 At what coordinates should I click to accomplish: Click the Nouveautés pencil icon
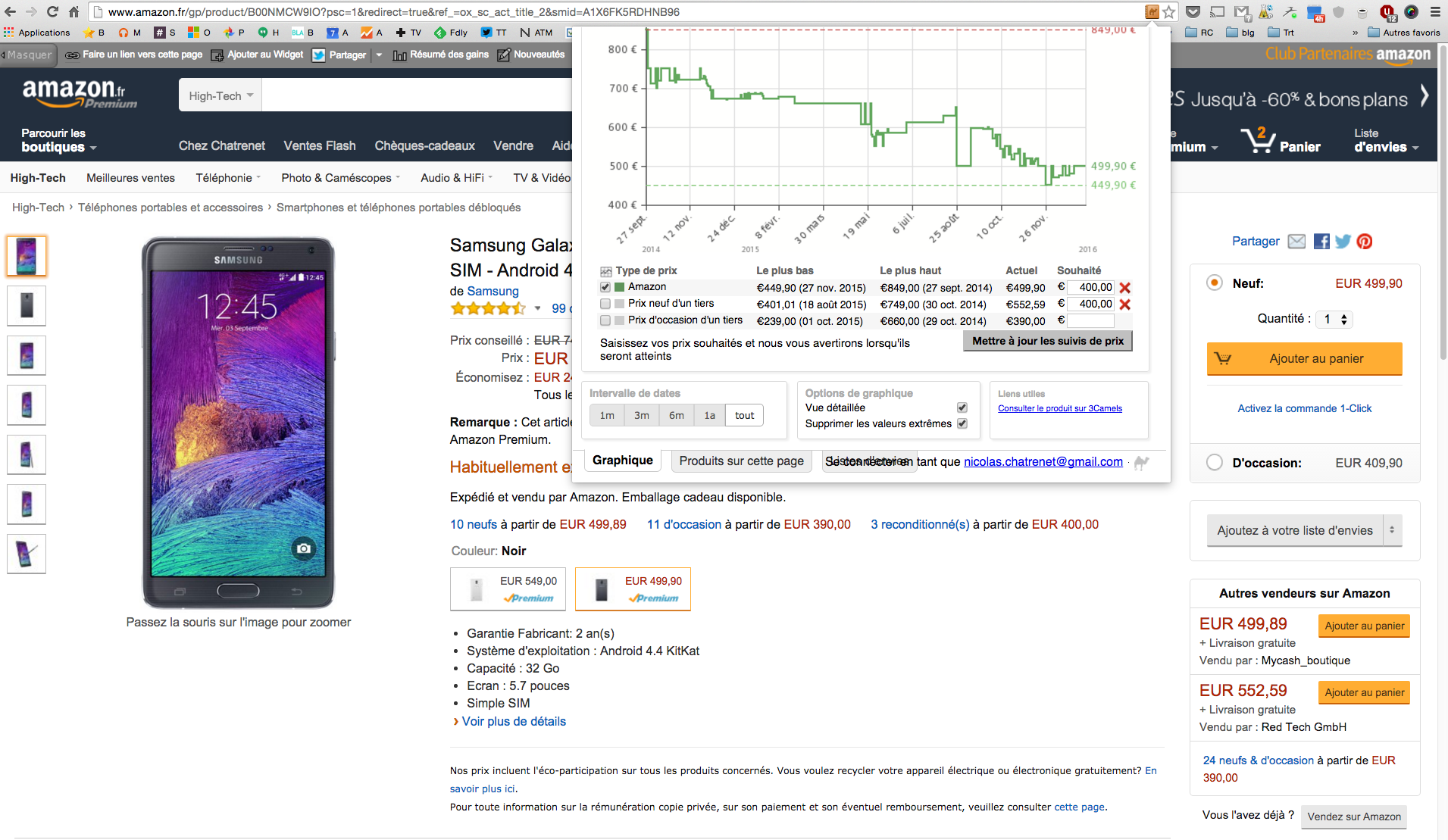pyautogui.click(x=503, y=55)
